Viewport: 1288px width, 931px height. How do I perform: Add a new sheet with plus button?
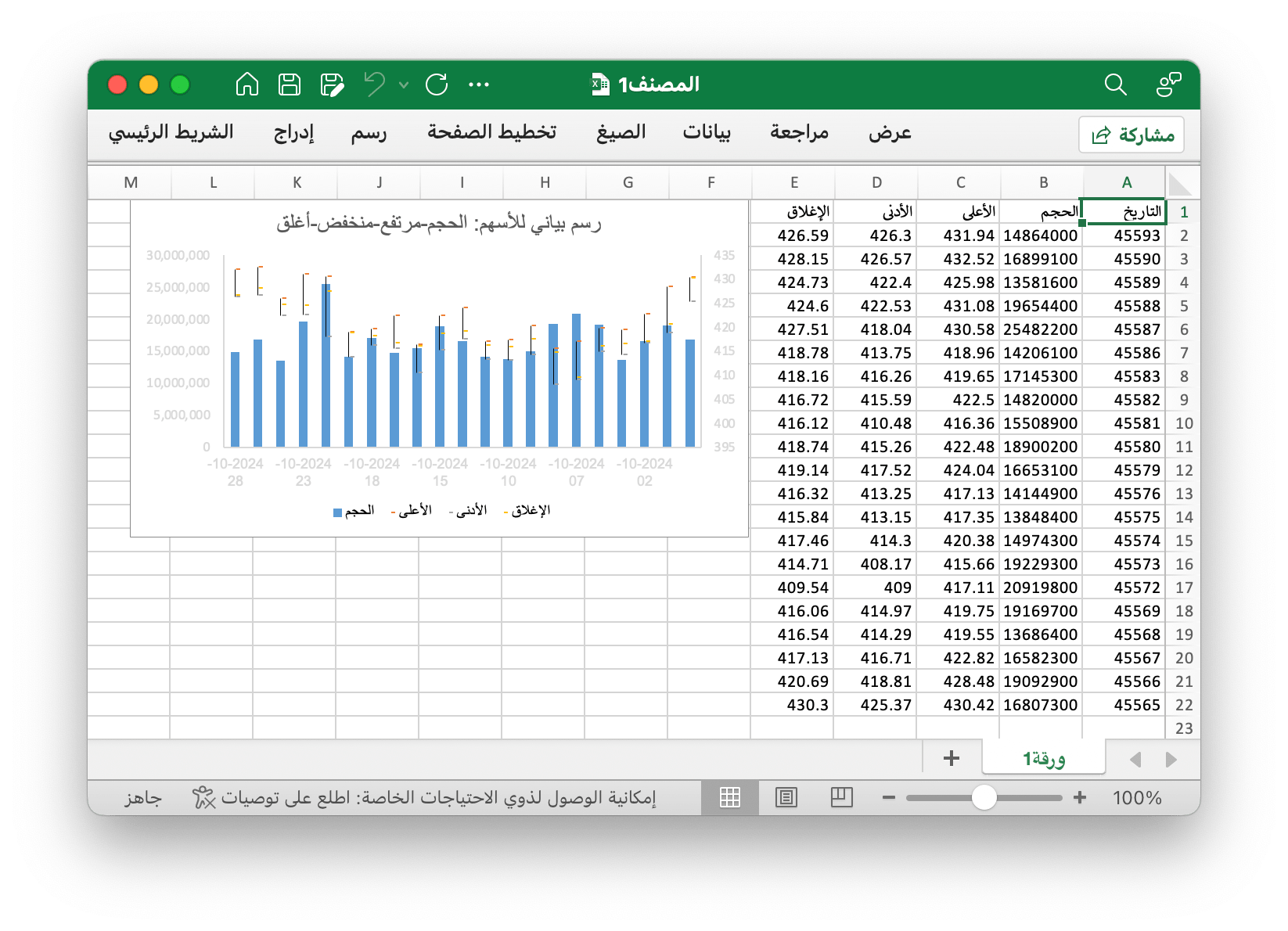(952, 758)
